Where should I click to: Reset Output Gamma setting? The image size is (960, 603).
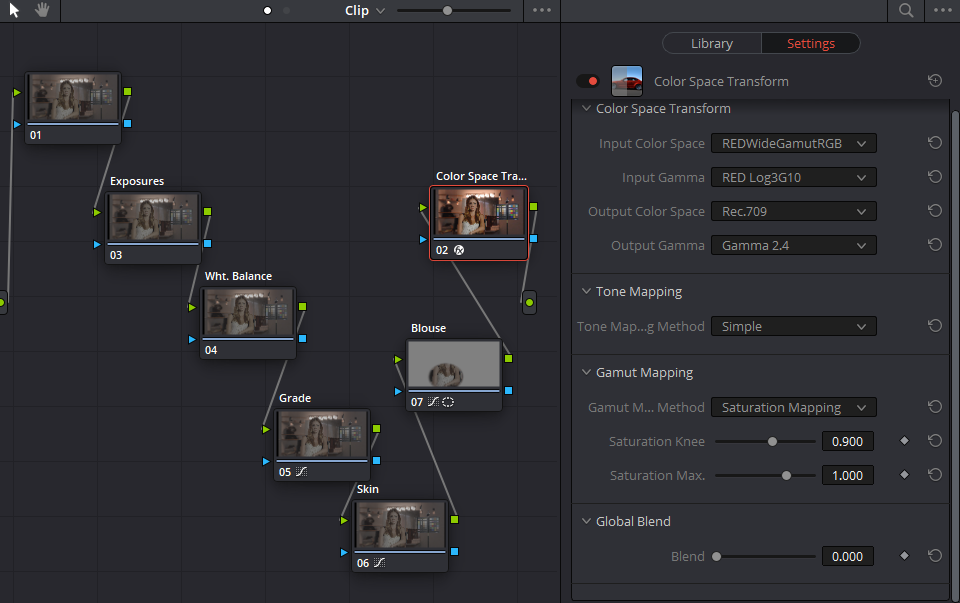935,245
